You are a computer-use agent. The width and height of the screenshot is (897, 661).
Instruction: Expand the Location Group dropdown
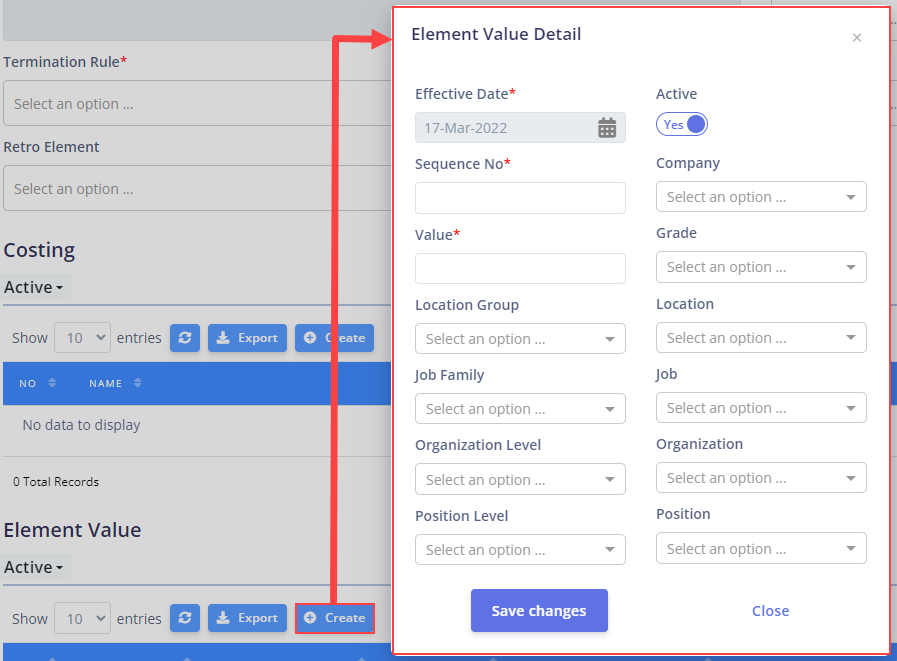pos(520,339)
